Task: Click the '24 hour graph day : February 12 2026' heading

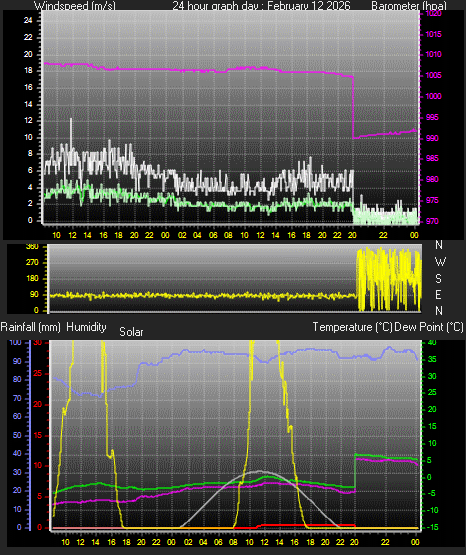Action: click(x=261, y=6)
